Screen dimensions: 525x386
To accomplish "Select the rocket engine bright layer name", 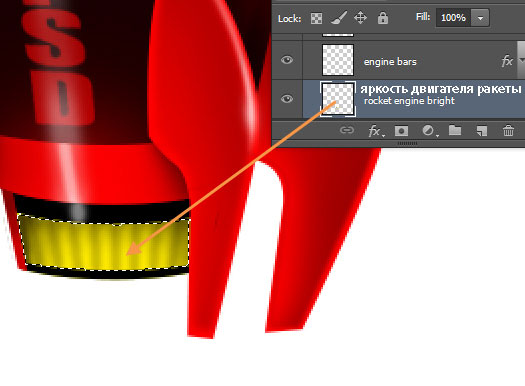I will click(409, 101).
